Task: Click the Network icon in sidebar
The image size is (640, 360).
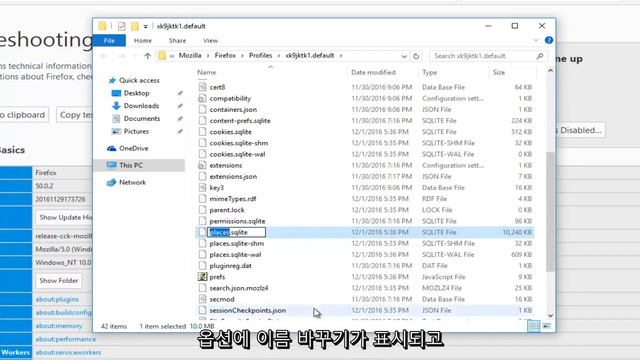Action: point(111,182)
